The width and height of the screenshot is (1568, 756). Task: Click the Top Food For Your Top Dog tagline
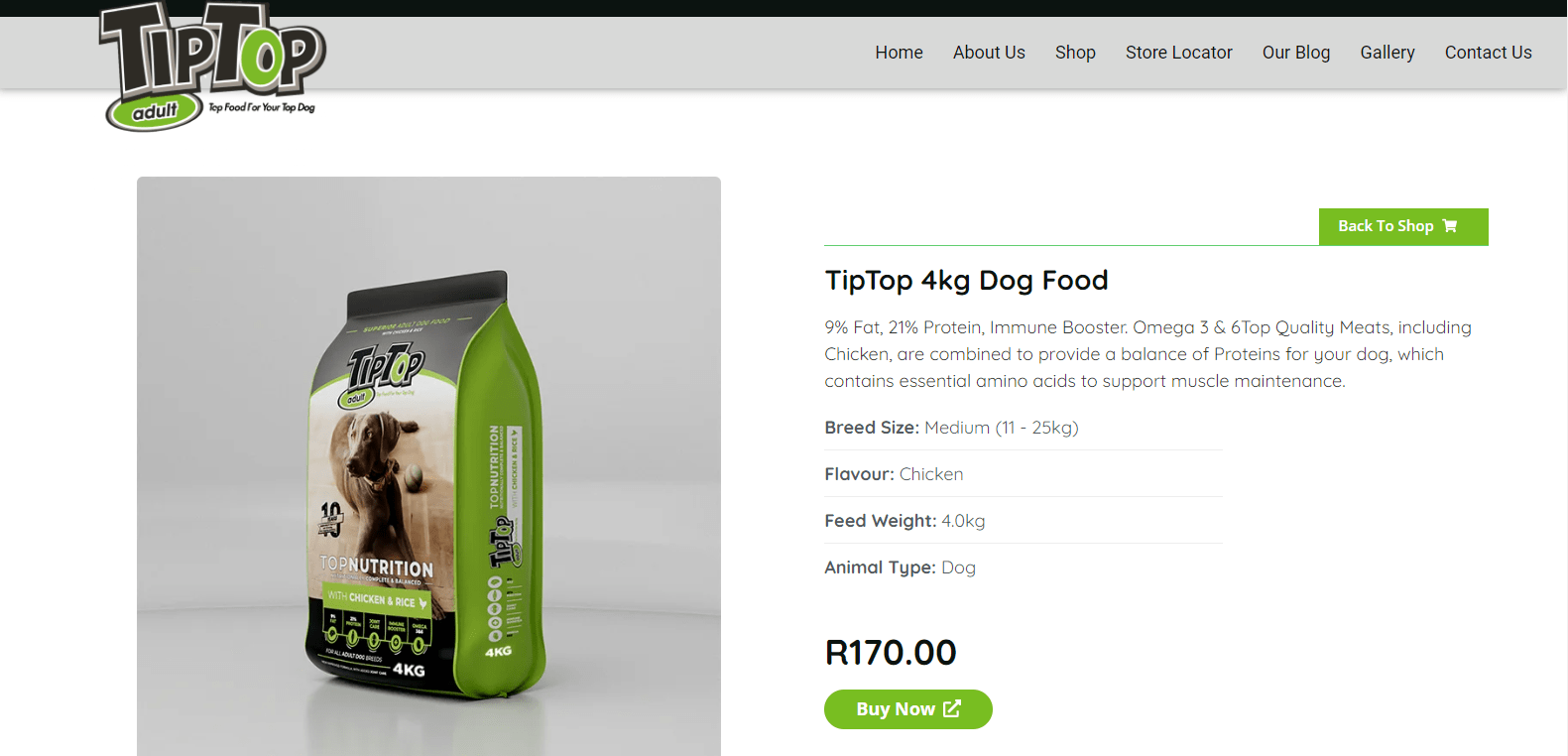pyautogui.click(x=261, y=107)
